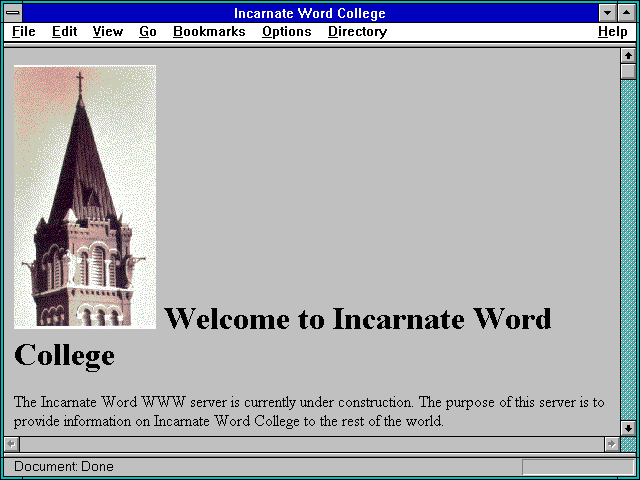Viewport: 640px width, 480px height.
Task: Click the vertical scrollbar down arrow
Action: point(628,428)
